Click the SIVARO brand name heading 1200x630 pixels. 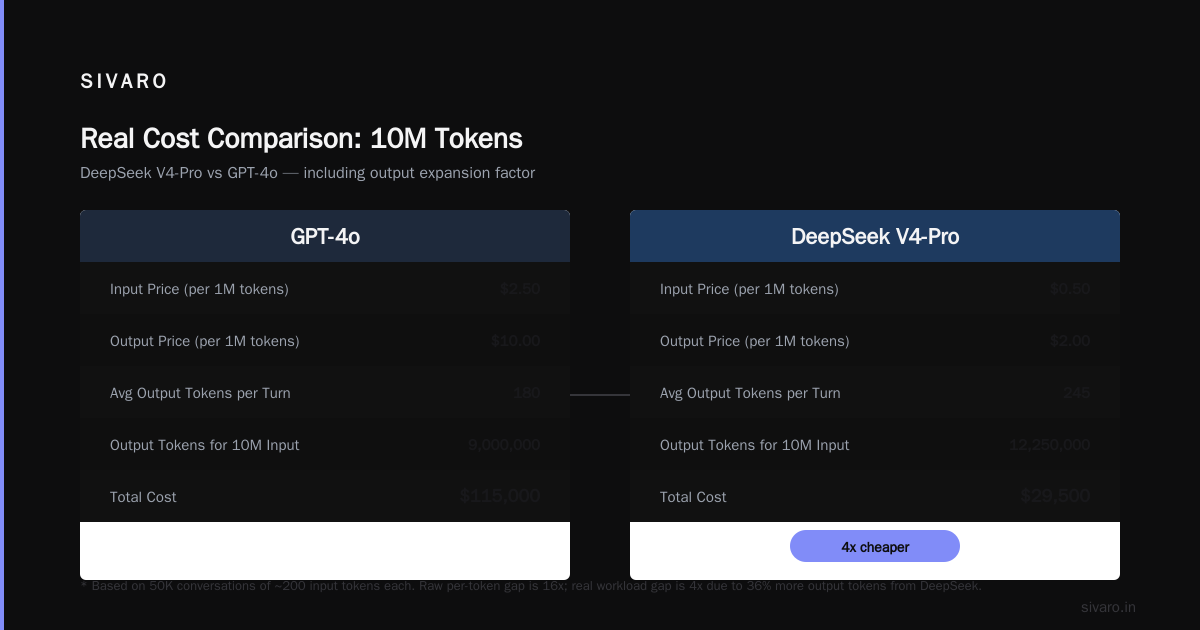124,82
